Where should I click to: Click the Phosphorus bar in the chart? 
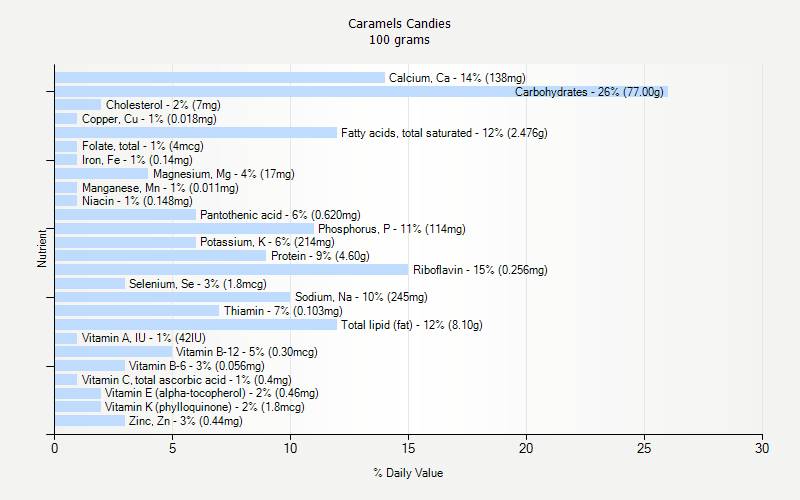coord(185,229)
